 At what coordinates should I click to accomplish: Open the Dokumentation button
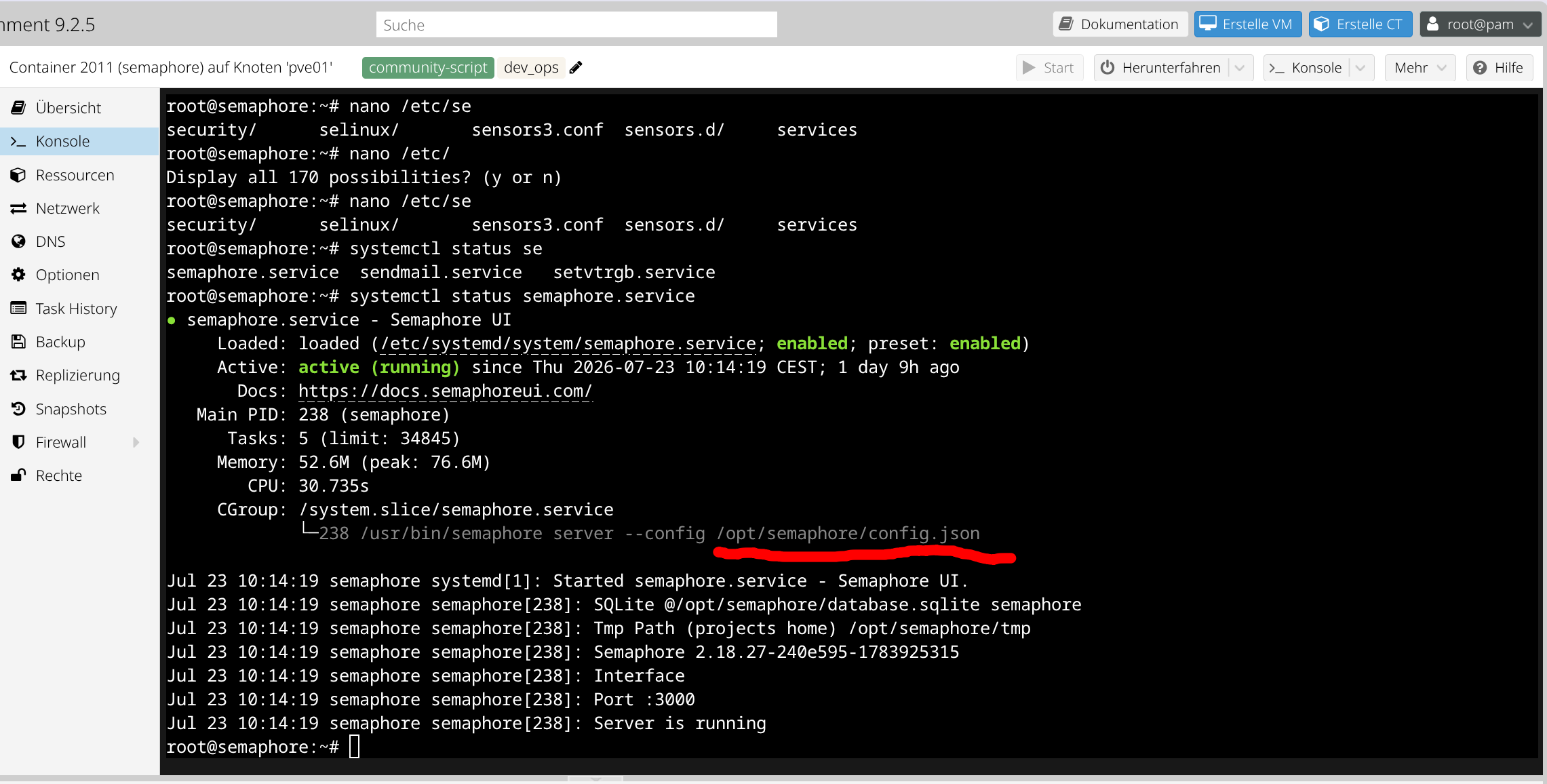pos(1120,24)
